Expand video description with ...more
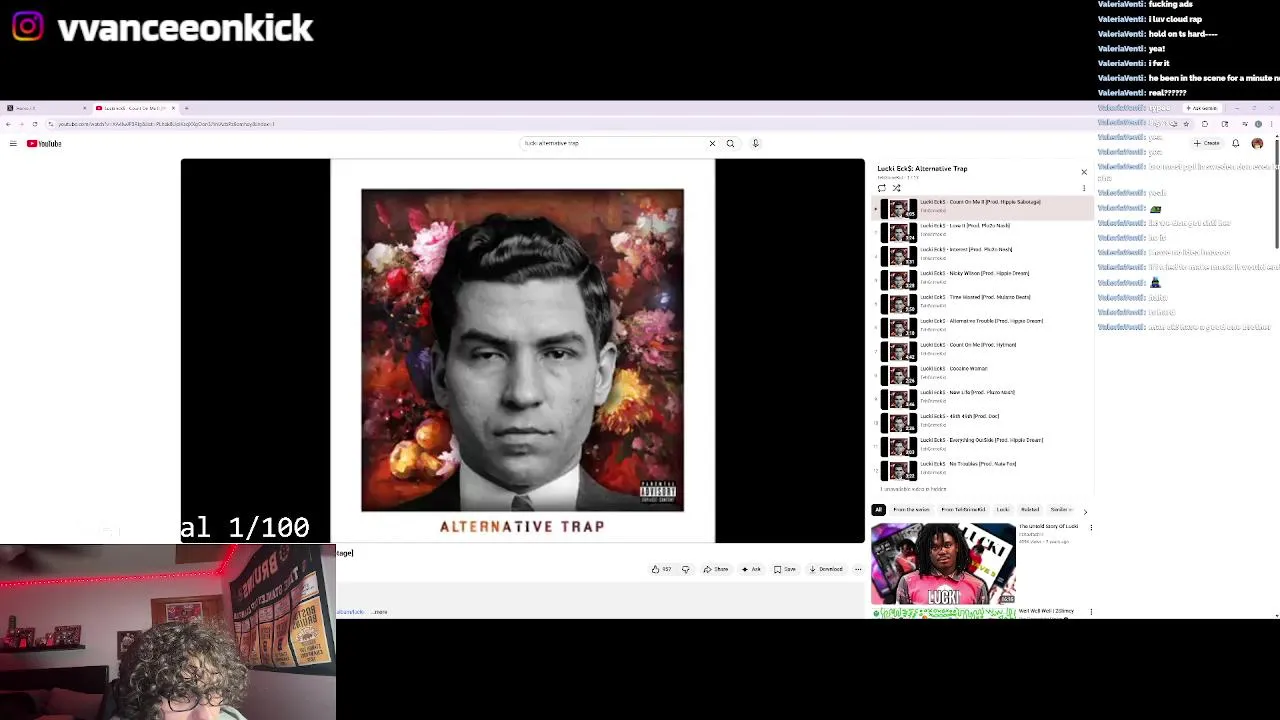Screen dimensions: 1280x720 (380, 612)
